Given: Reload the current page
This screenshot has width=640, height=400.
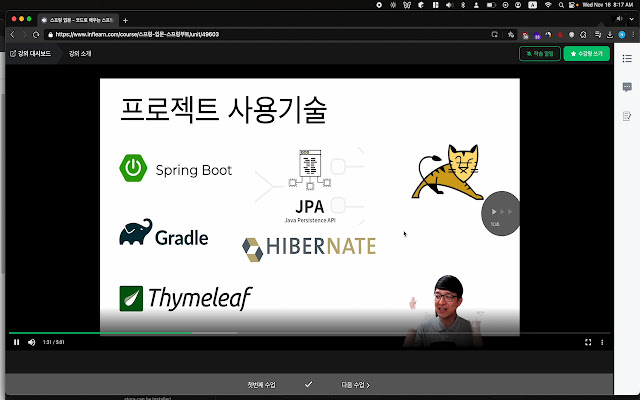Looking at the screenshot, I should pyautogui.click(x=36, y=35).
